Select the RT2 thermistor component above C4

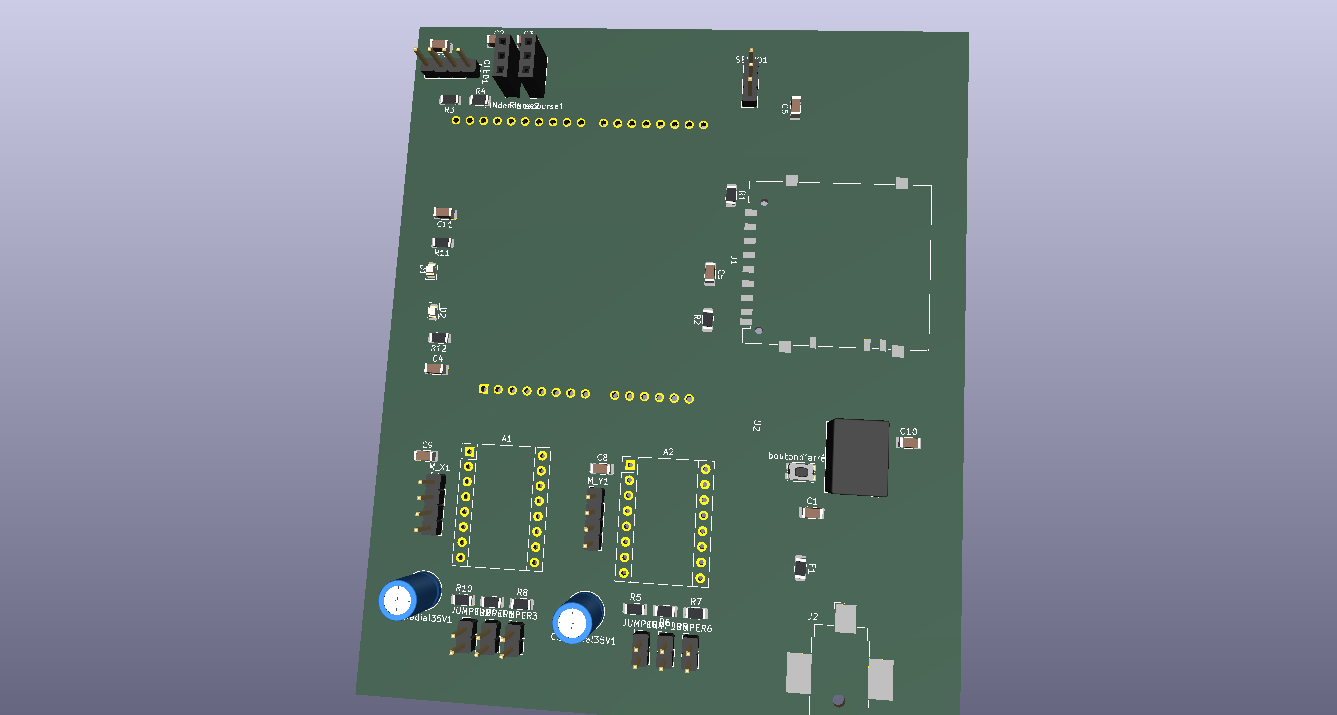[439, 338]
